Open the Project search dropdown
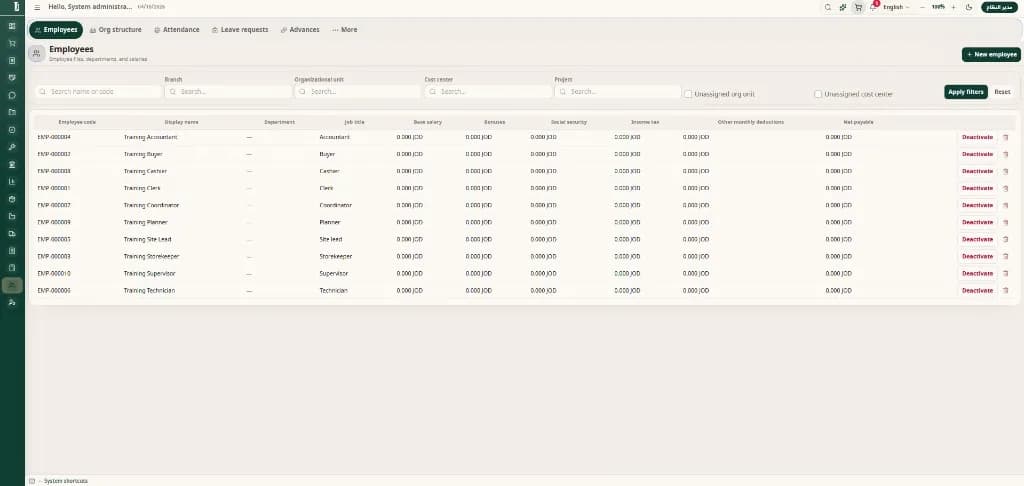Viewport: 1024px width, 486px height. tap(618, 91)
